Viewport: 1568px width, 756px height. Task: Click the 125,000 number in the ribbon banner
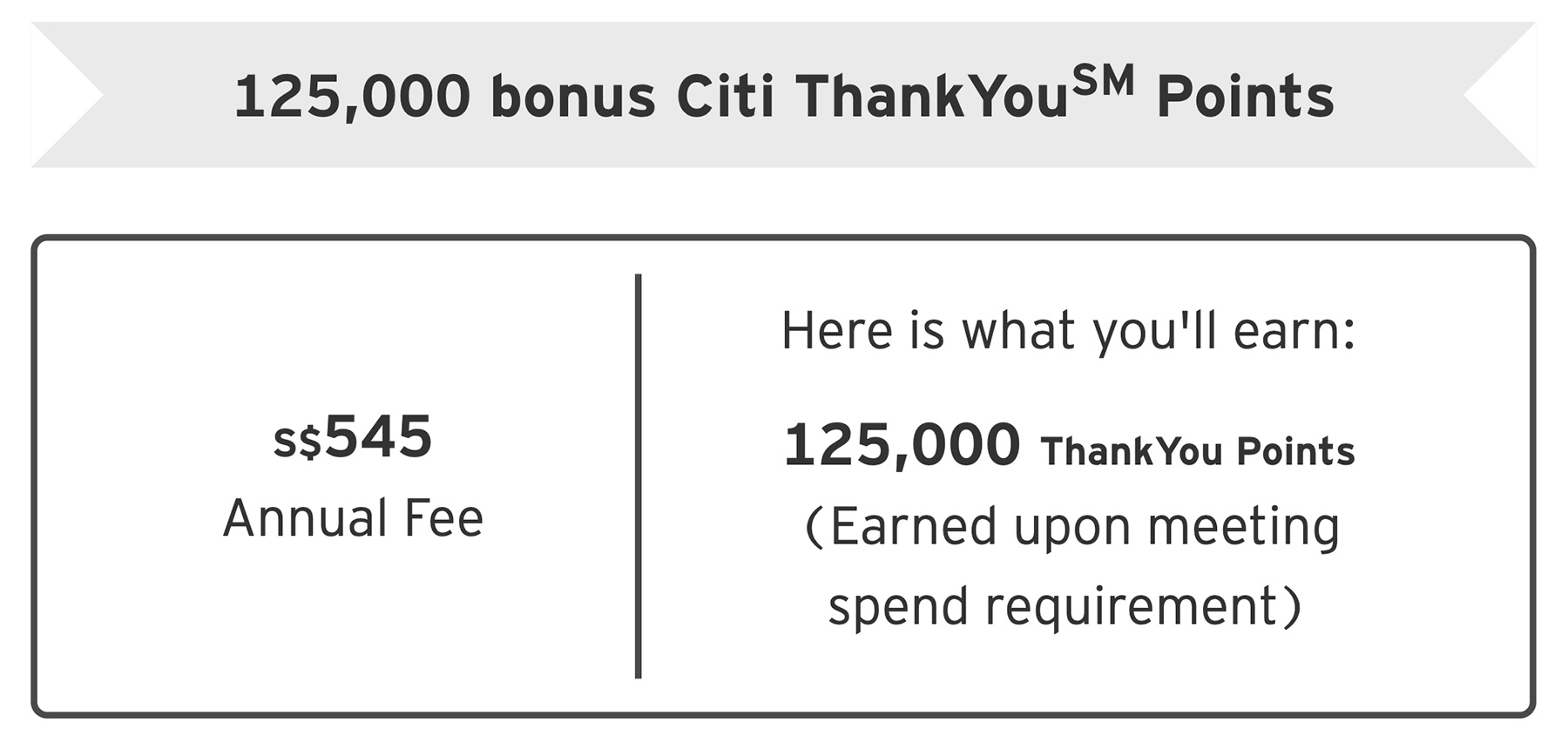pyautogui.click(x=352, y=97)
